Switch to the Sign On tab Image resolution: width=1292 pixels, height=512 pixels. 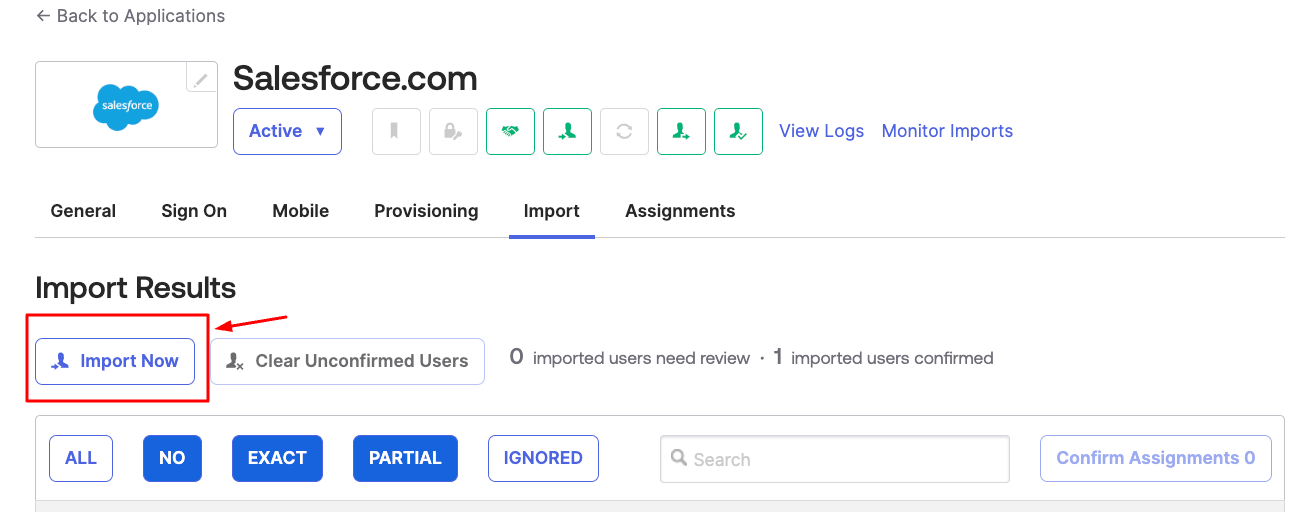point(194,211)
